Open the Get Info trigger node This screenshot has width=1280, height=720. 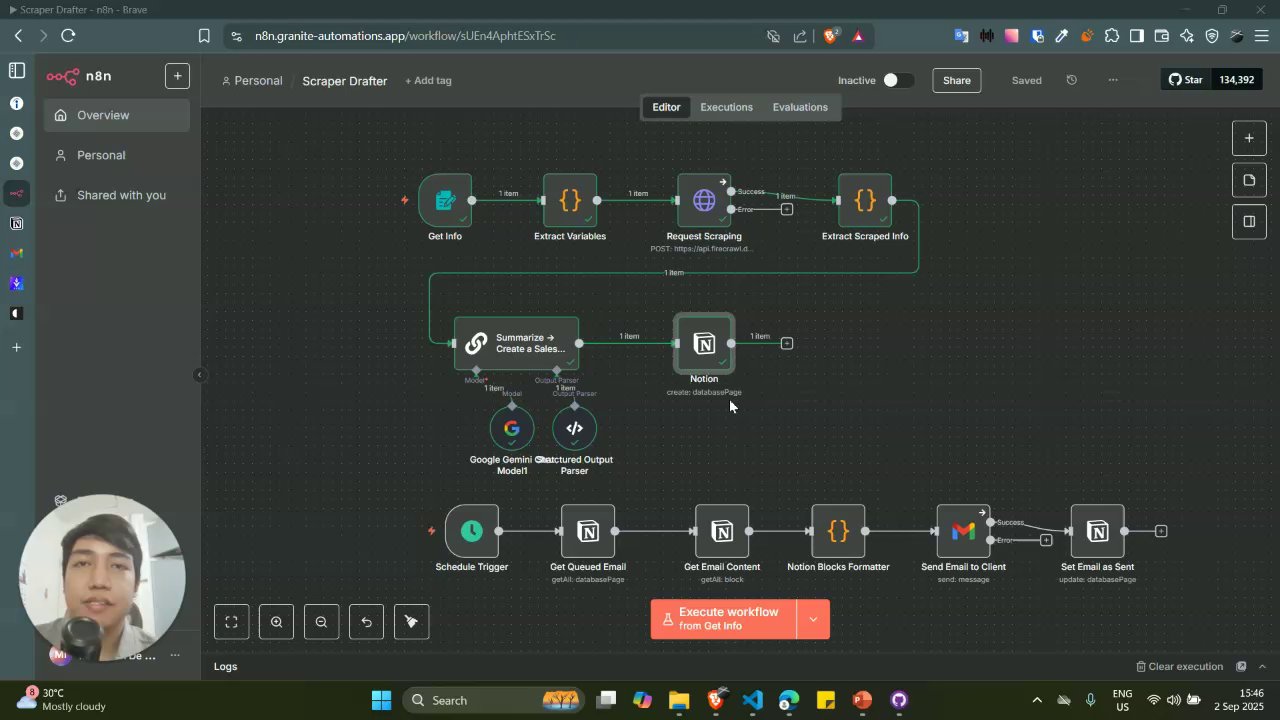tap(445, 201)
